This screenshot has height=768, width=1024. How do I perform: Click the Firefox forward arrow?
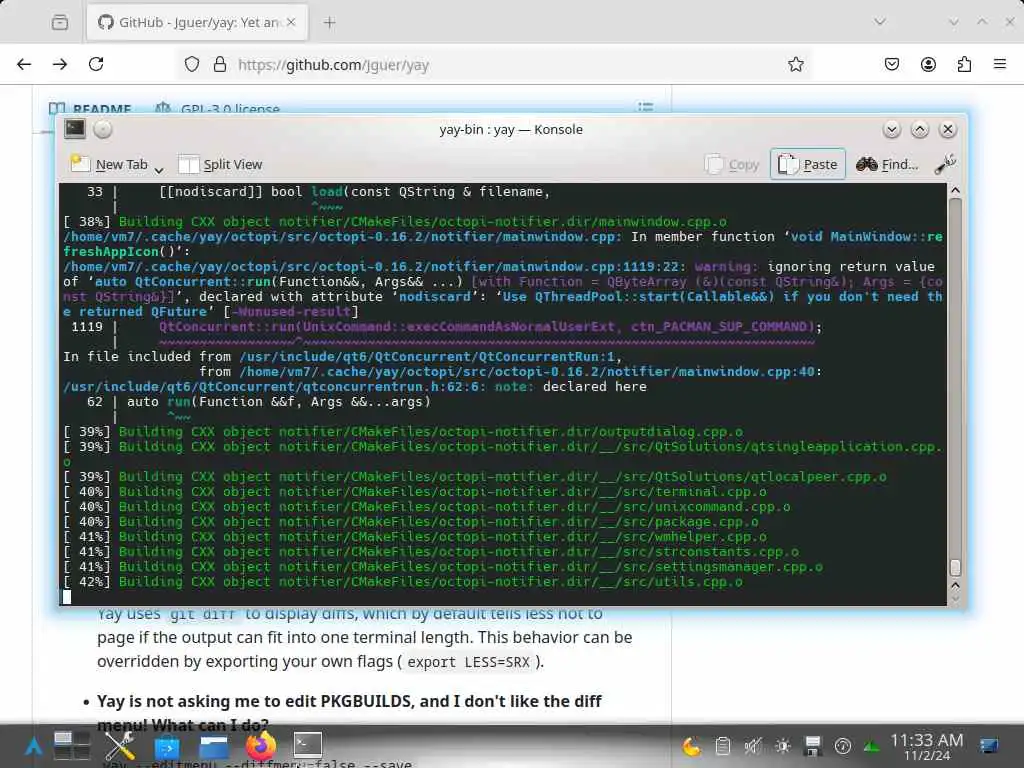pos(60,64)
